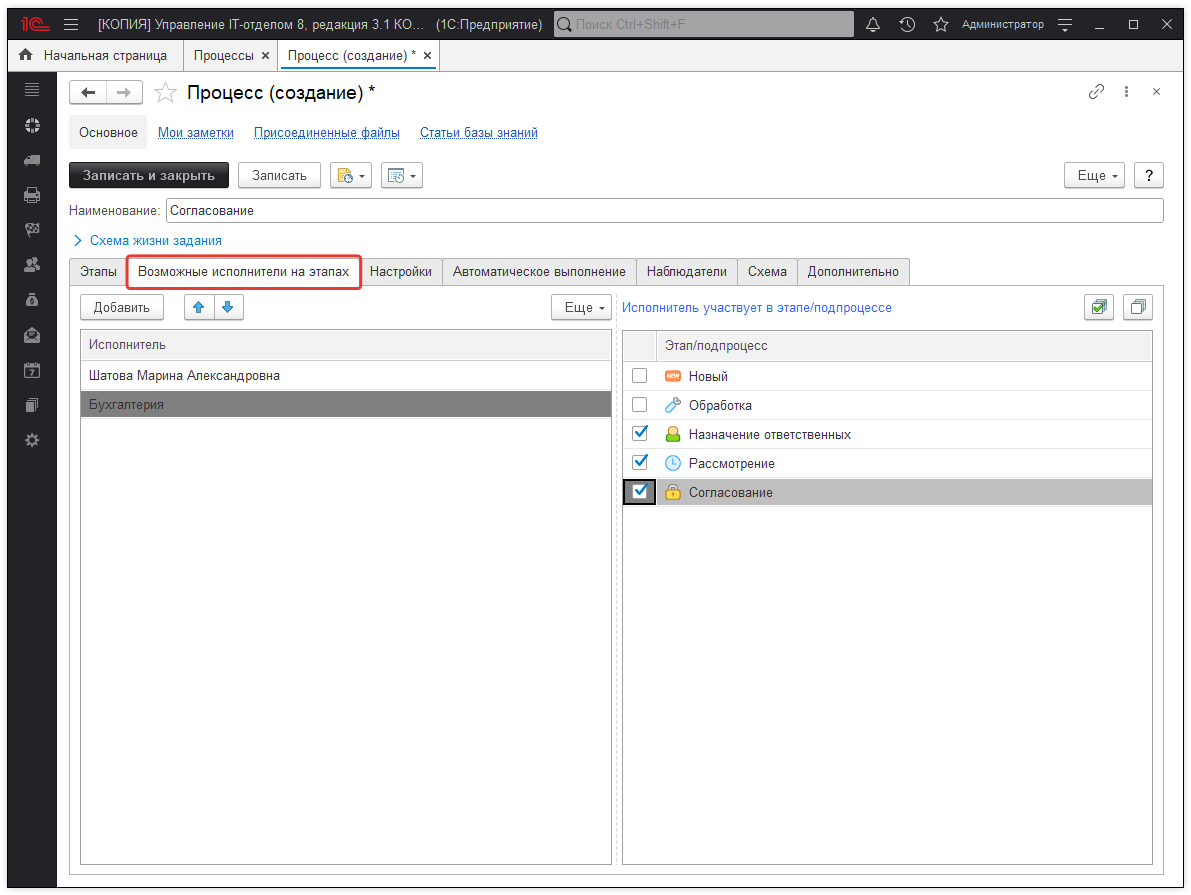Check all stages with the green checkmark icon
1191x895 pixels.
1099,308
